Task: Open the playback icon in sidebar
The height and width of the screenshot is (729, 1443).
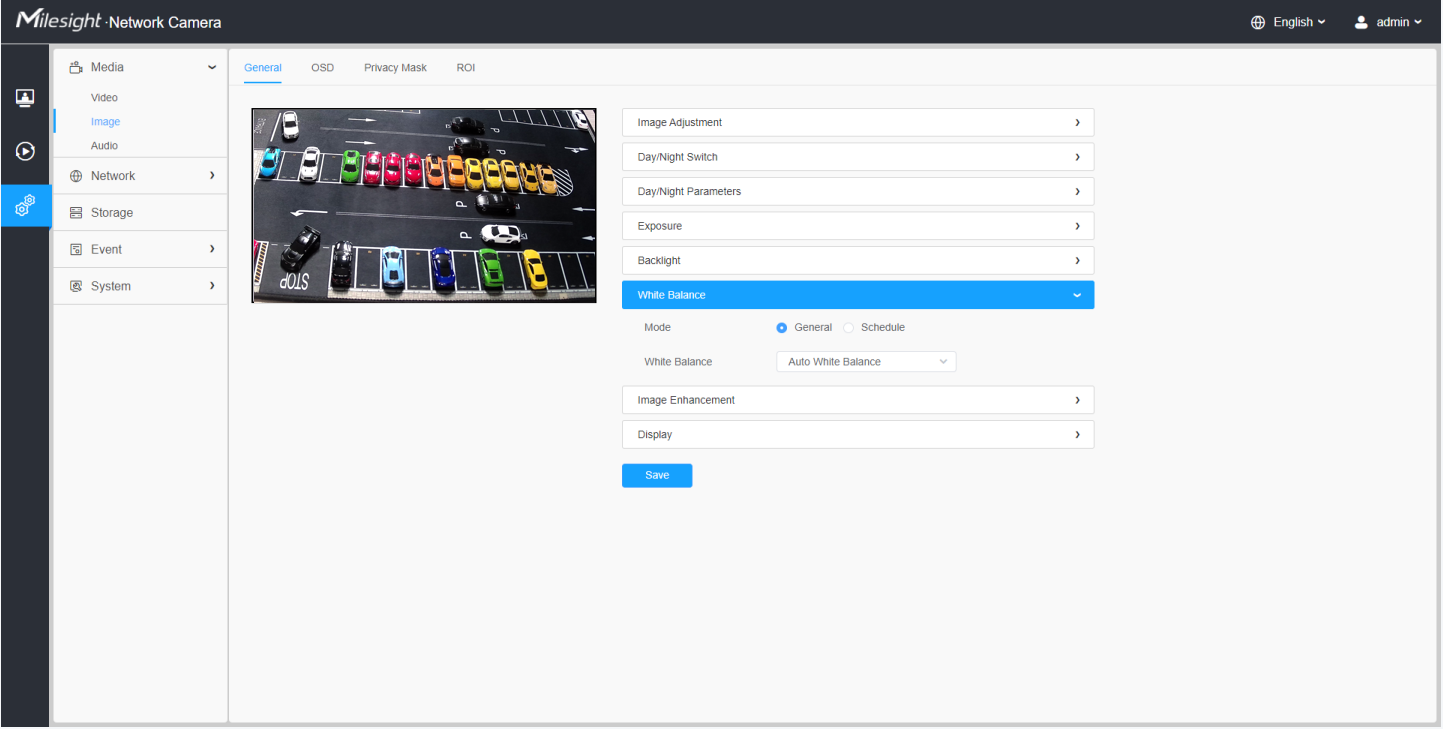Action: click(25, 152)
